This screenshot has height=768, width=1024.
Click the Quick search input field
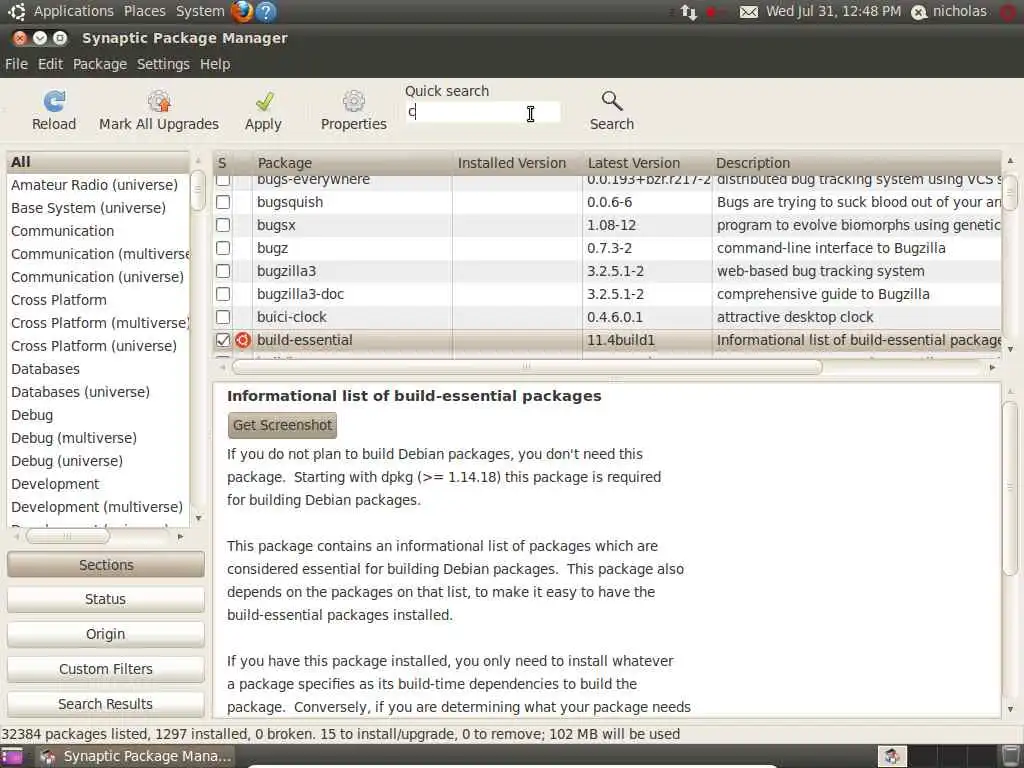point(483,112)
